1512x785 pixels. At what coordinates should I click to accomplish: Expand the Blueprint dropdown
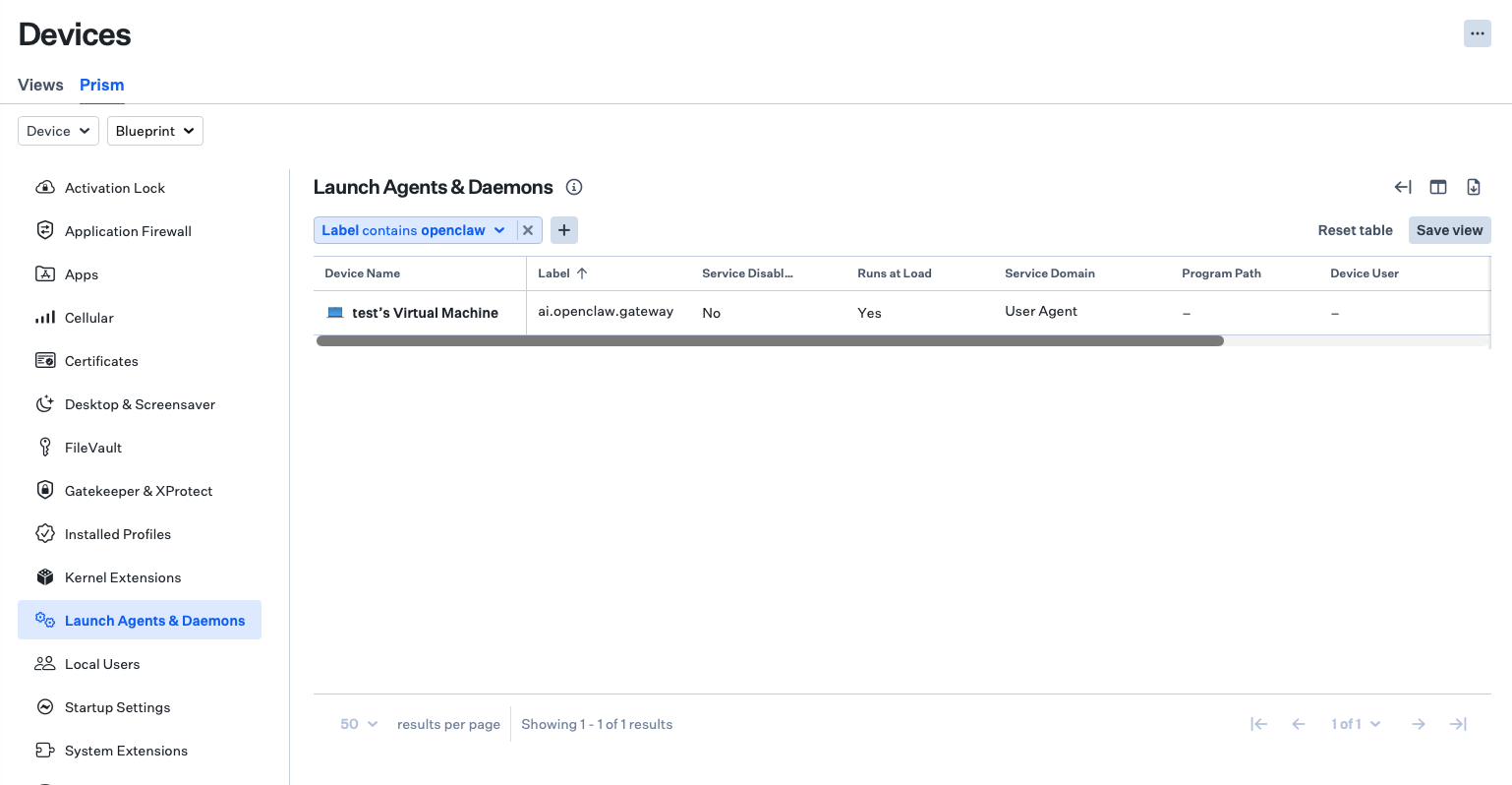[154, 131]
